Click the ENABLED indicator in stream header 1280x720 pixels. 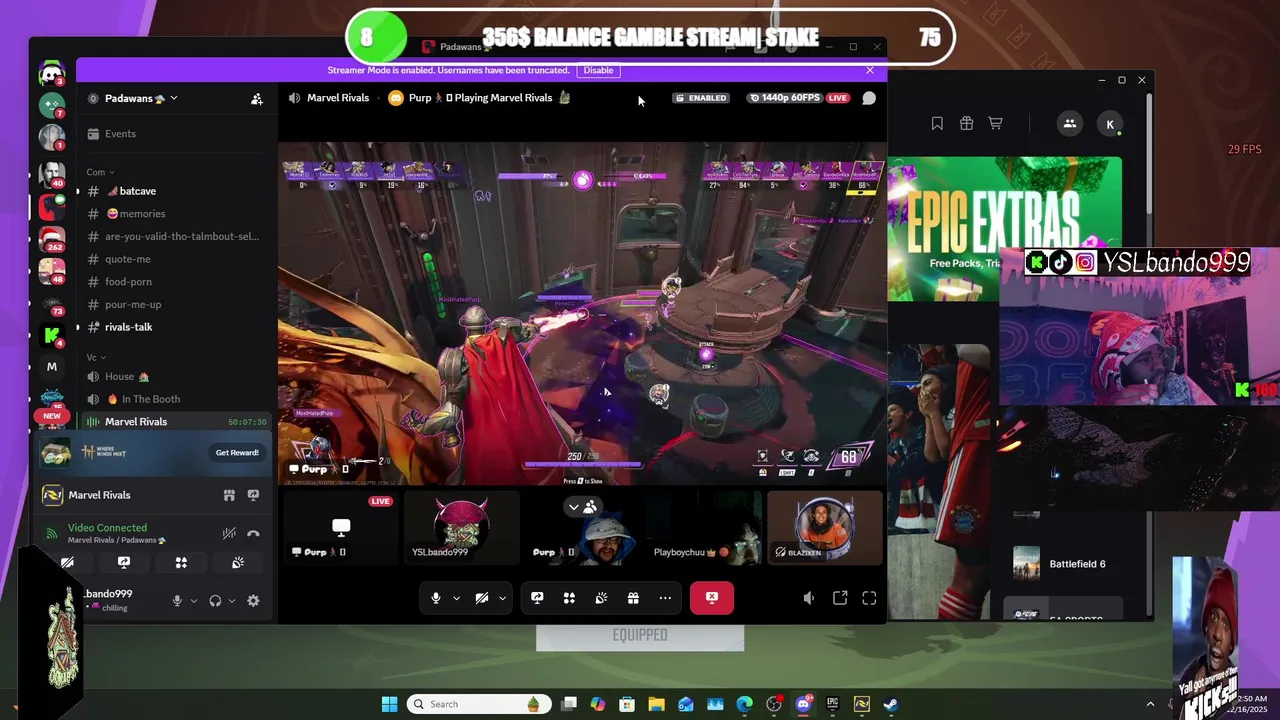pyautogui.click(x=701, y=98)
